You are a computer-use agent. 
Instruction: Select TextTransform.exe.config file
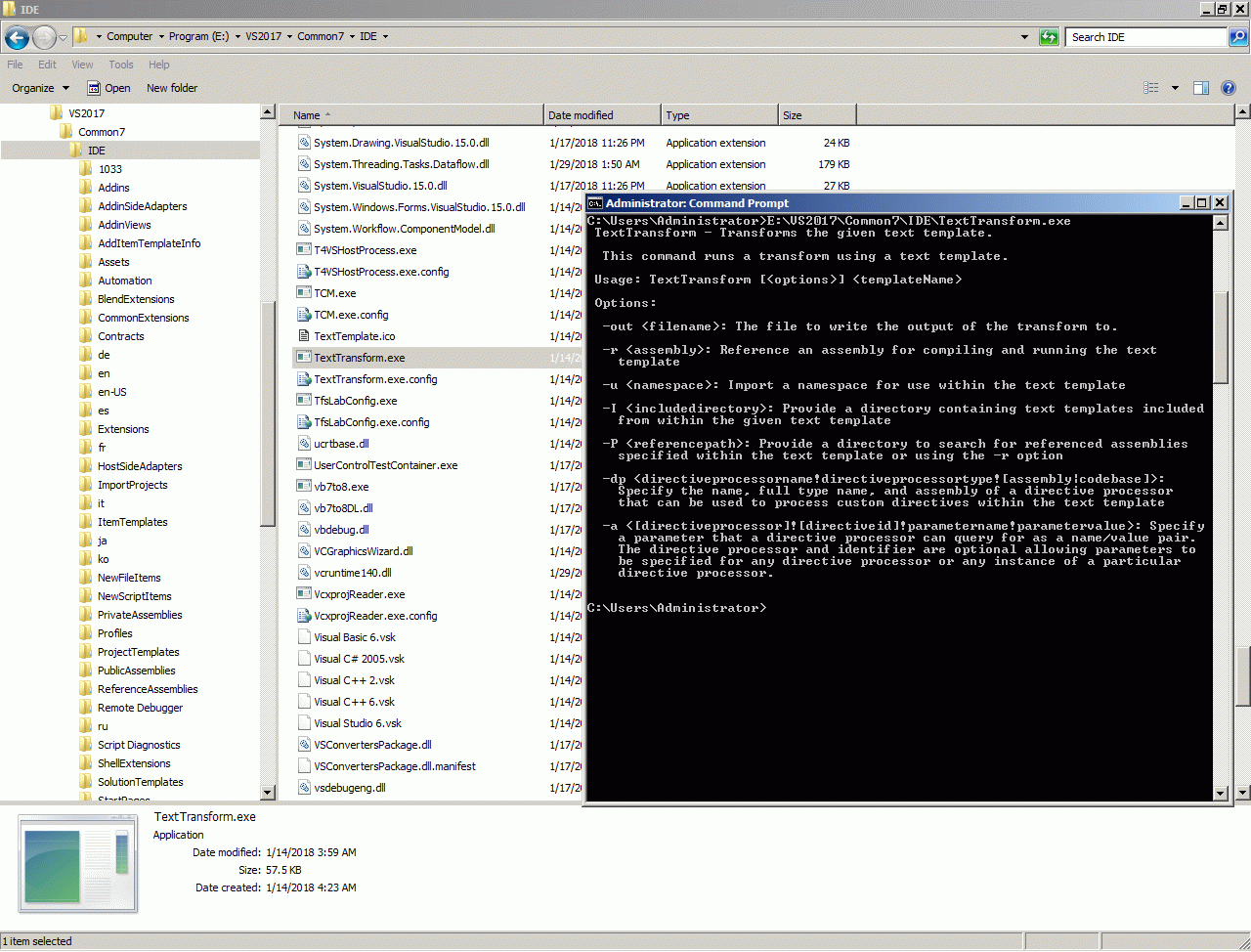[375, 379]
